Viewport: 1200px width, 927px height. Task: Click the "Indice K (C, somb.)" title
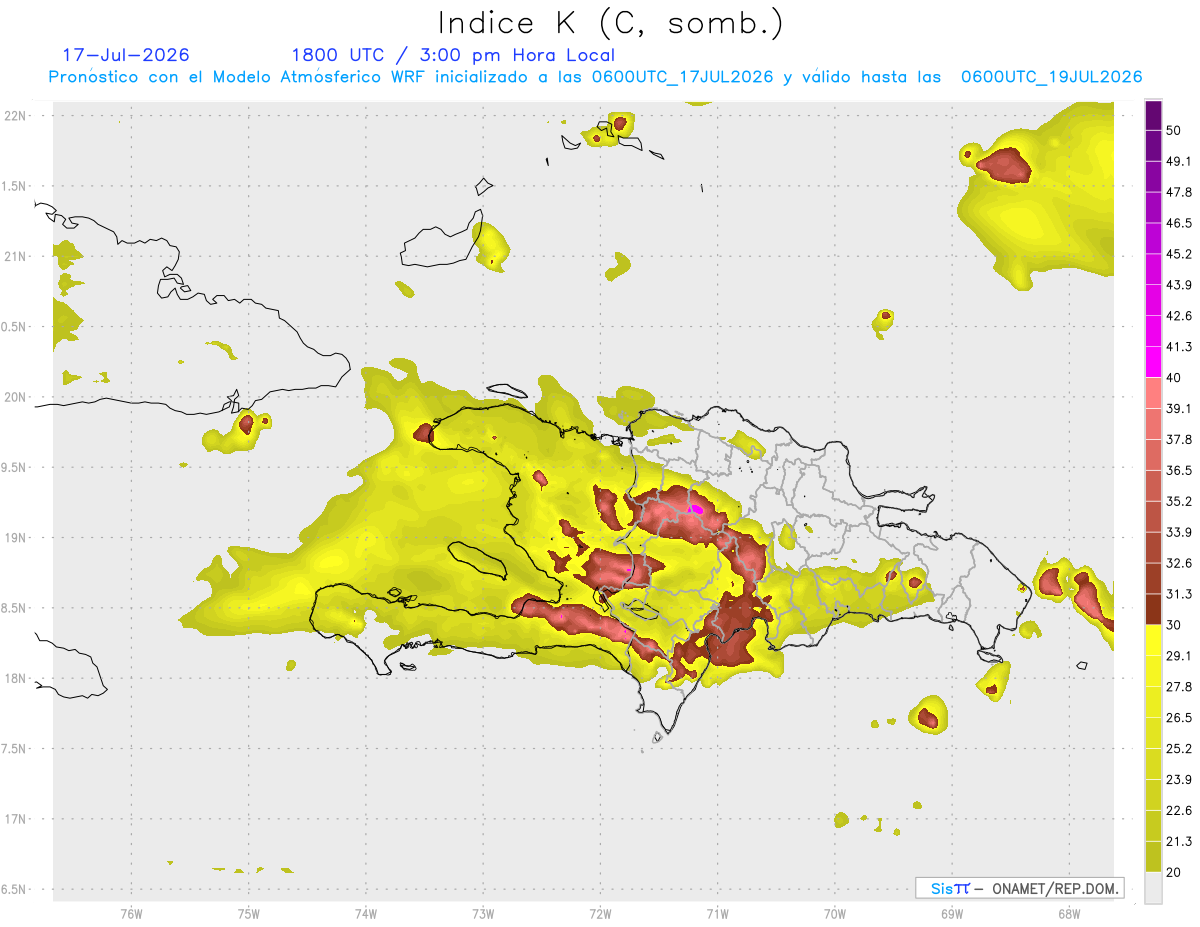pos(611,22)
